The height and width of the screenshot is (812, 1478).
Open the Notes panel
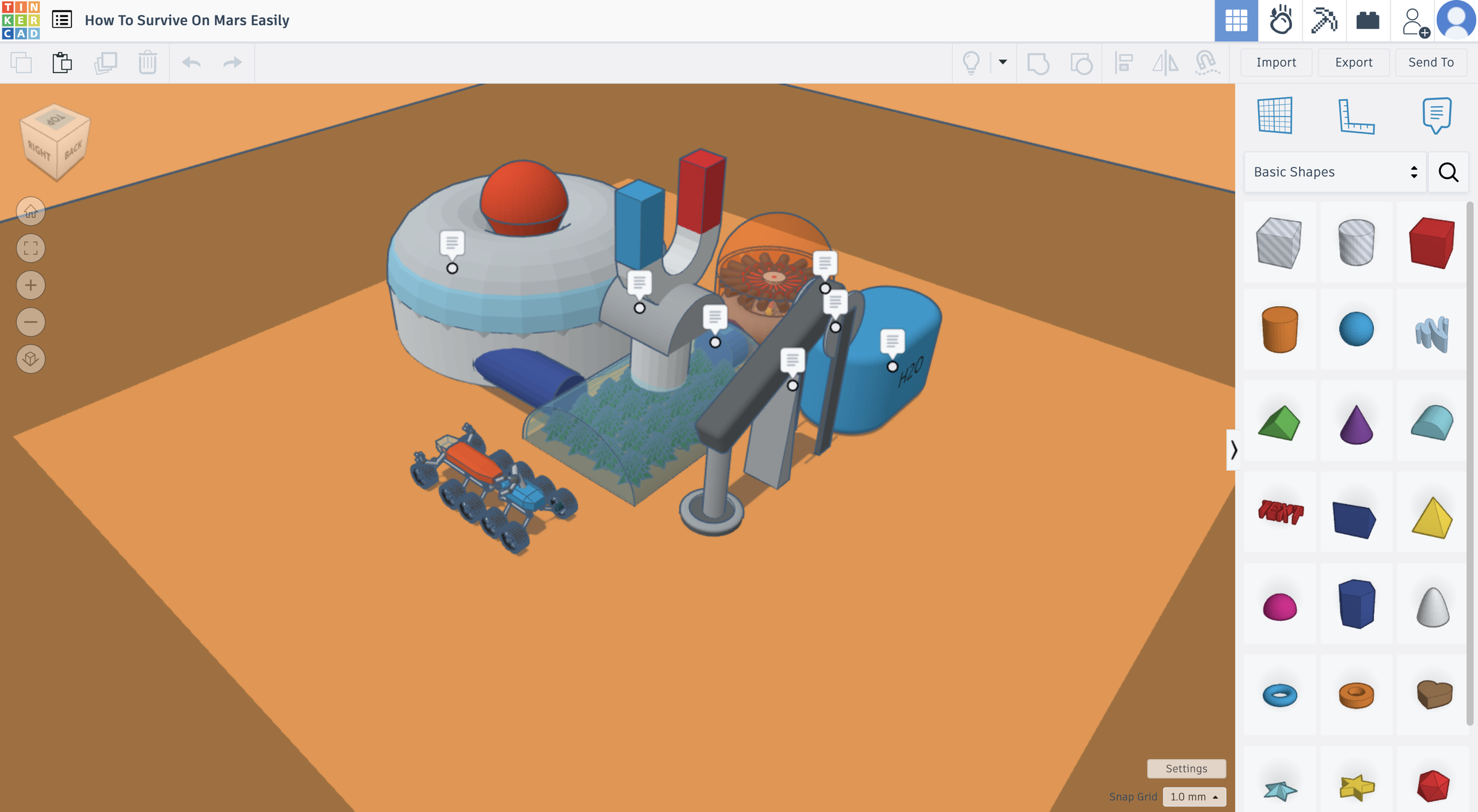click(1437, 116)
